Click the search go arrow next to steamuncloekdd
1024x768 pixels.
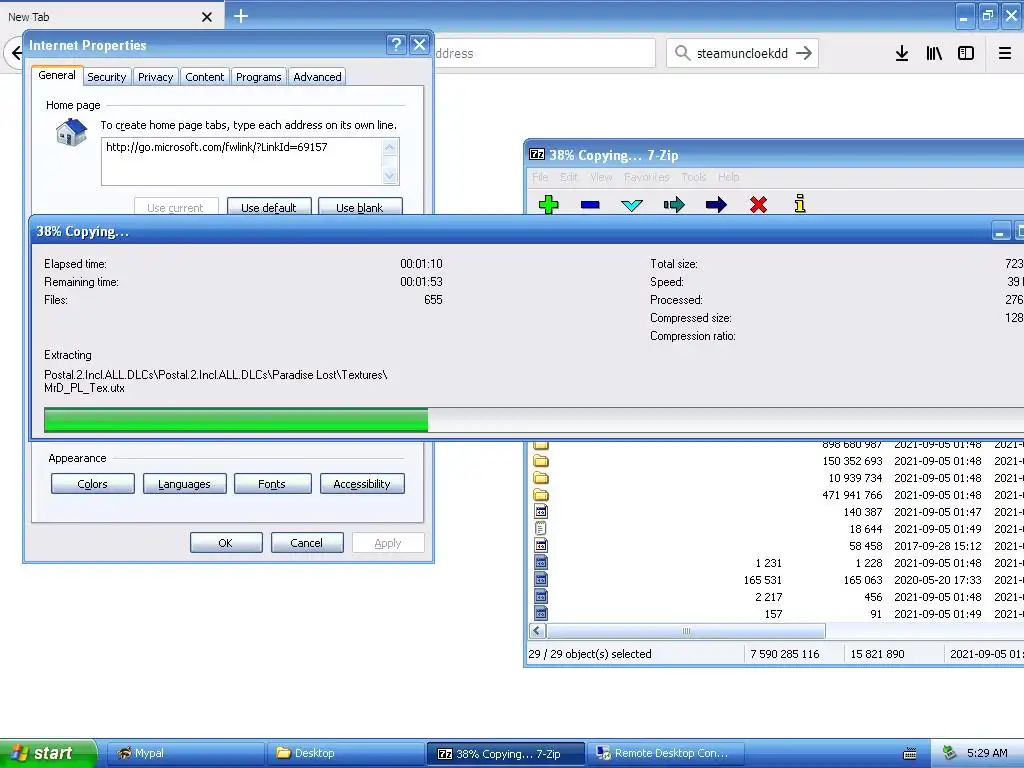804,53
